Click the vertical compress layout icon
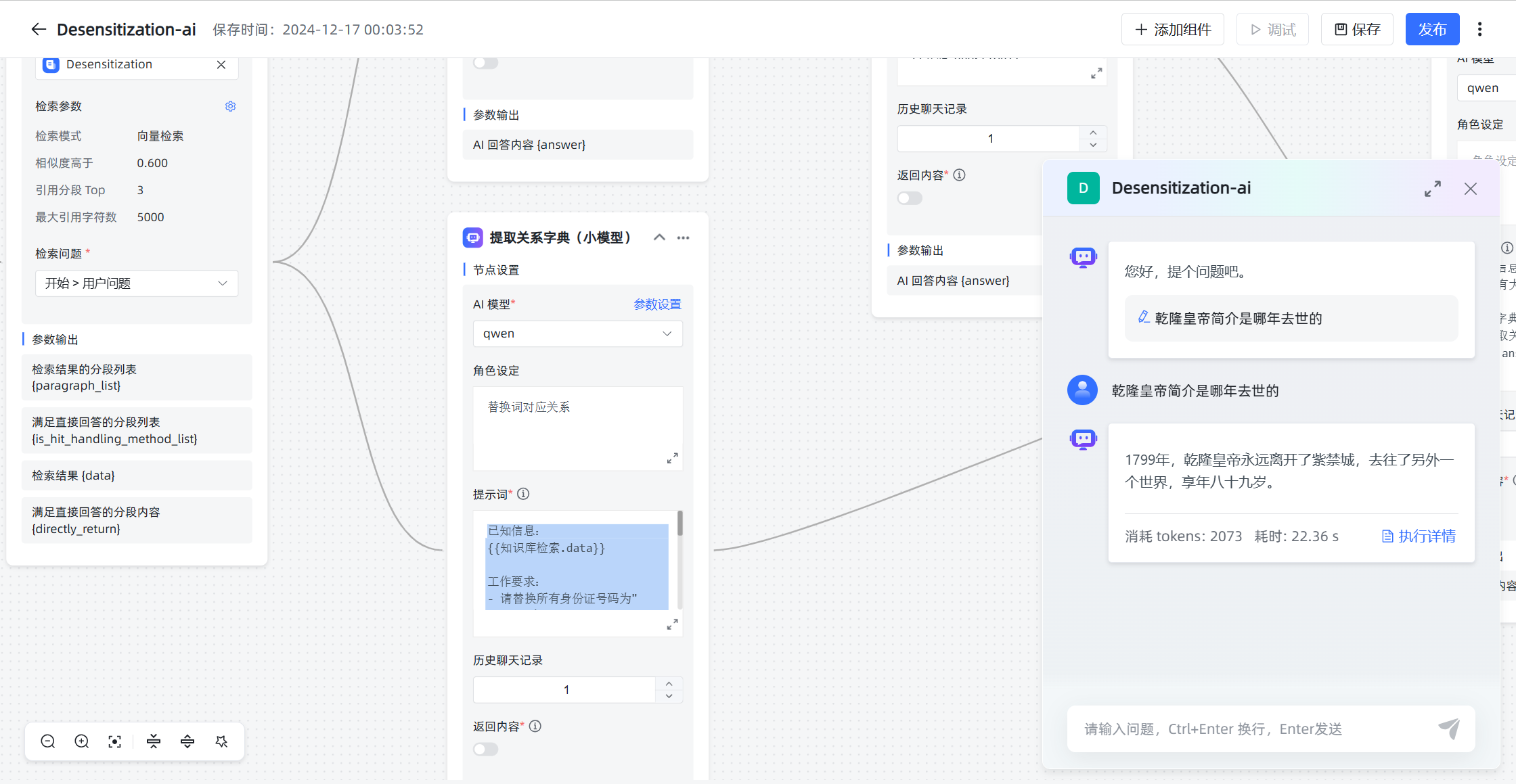The image size is (1516, 784). (x=154, y=741)
